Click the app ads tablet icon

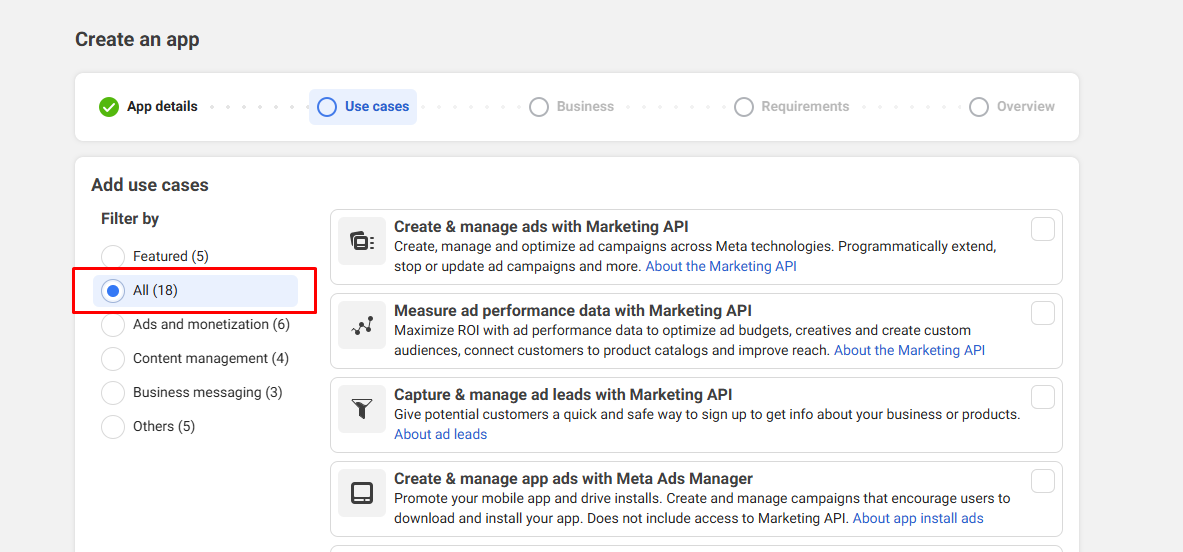coord(362,493)
